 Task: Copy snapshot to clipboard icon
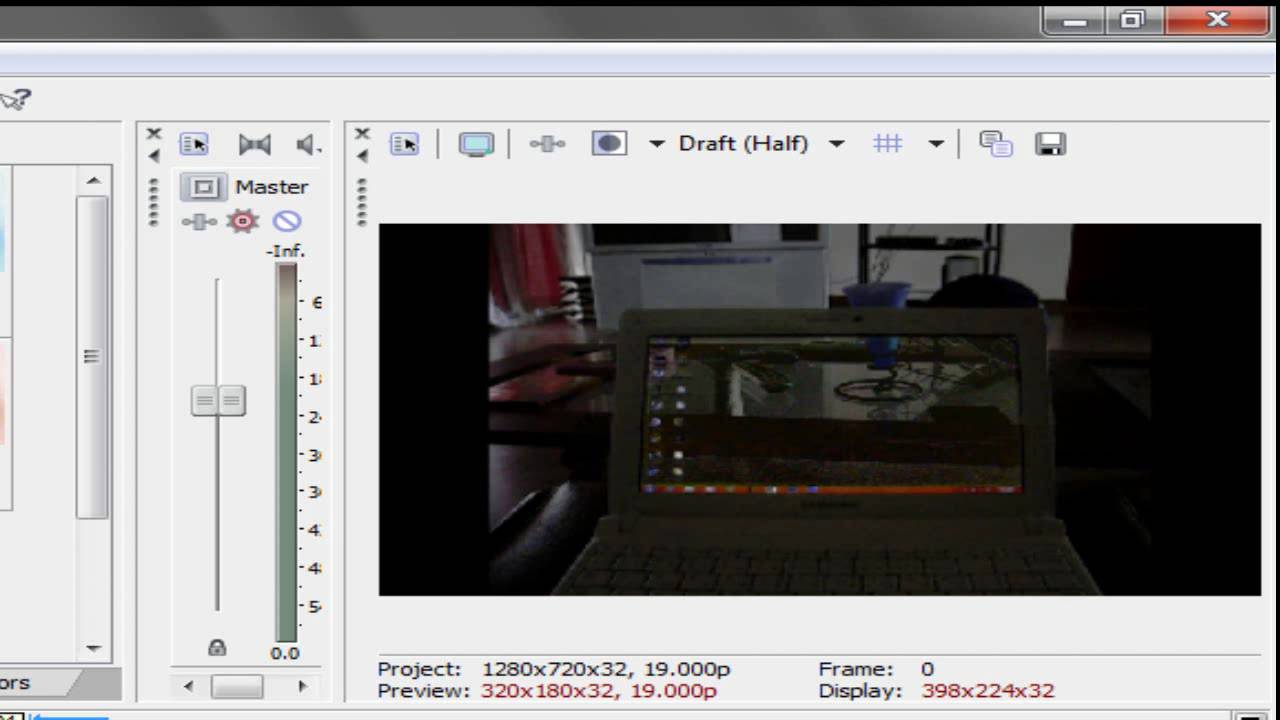(x=996, y=144)
